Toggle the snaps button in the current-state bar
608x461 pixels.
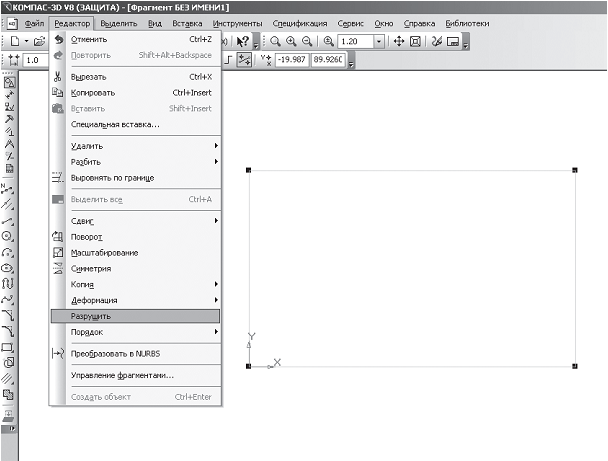pos(245,60)
